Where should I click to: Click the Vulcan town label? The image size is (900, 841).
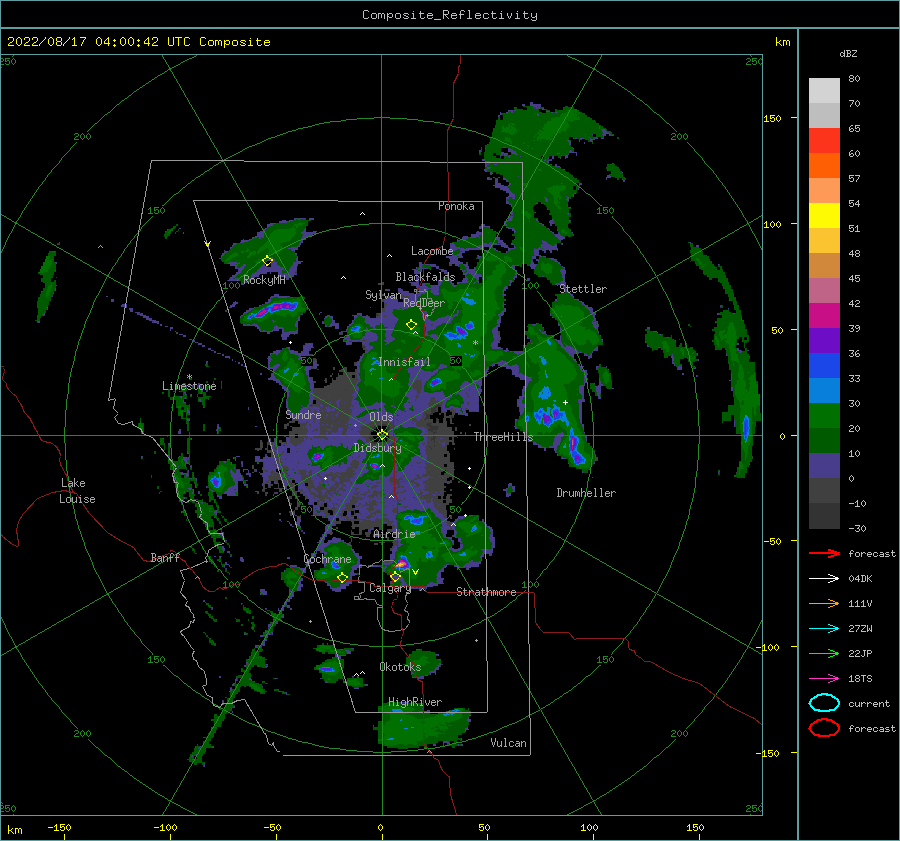click(509, 743)
